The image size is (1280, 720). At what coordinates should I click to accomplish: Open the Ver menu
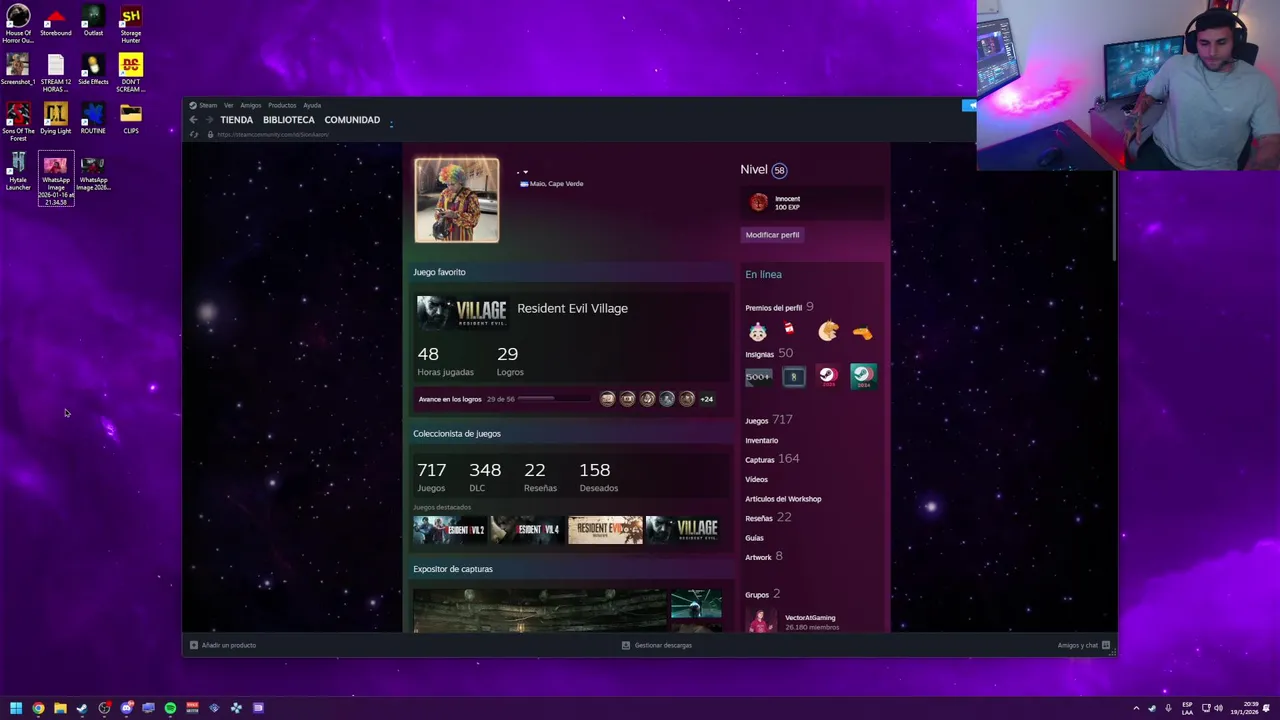[229, 105]
